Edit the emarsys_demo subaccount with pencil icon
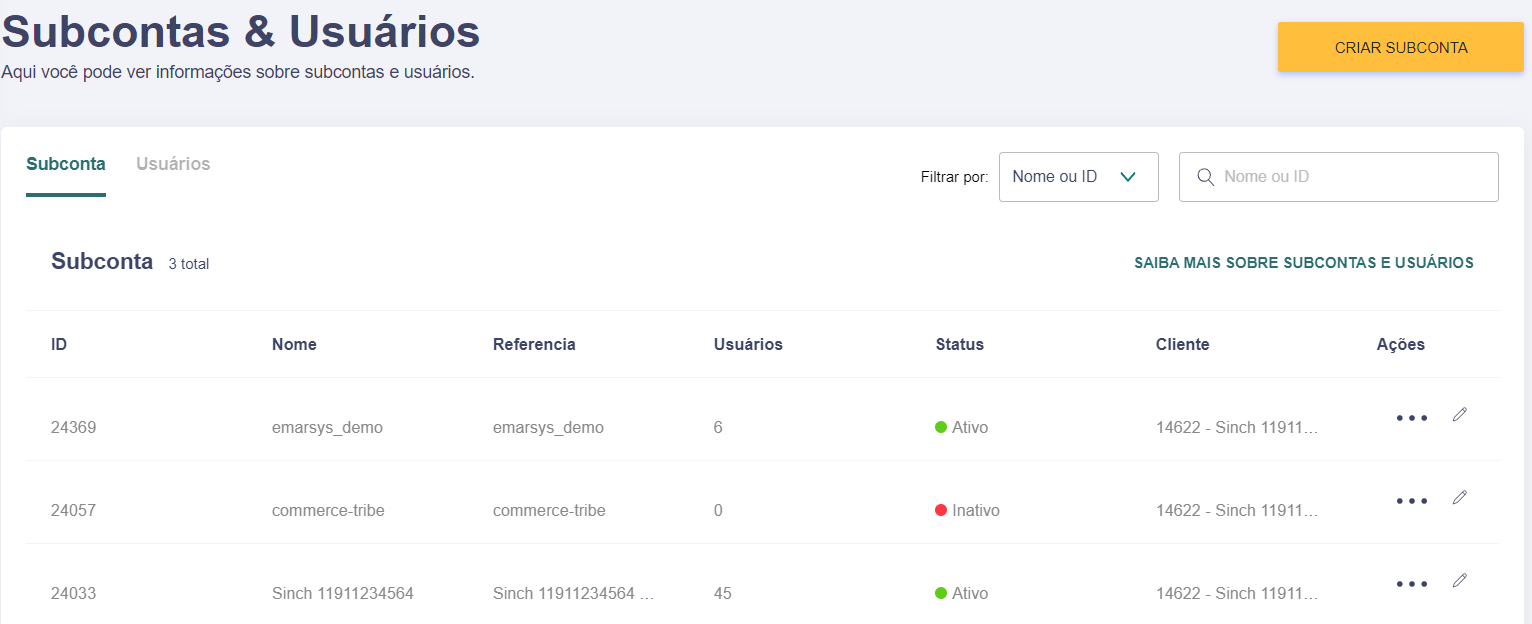1532x624 pixels. point(1460,414)
